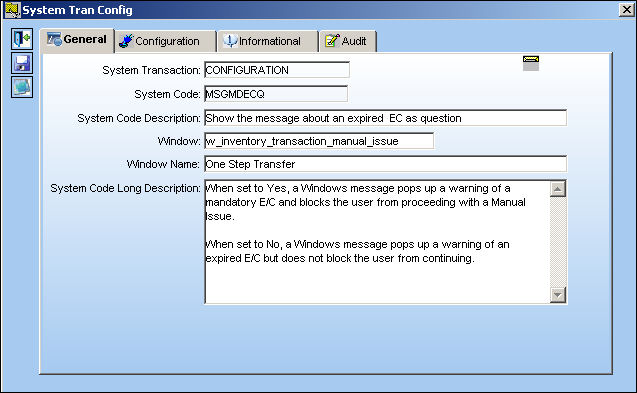Click the System Transaction field containing CONFIGURATION
Screen dimensions: 637x393
coord(277,70)
